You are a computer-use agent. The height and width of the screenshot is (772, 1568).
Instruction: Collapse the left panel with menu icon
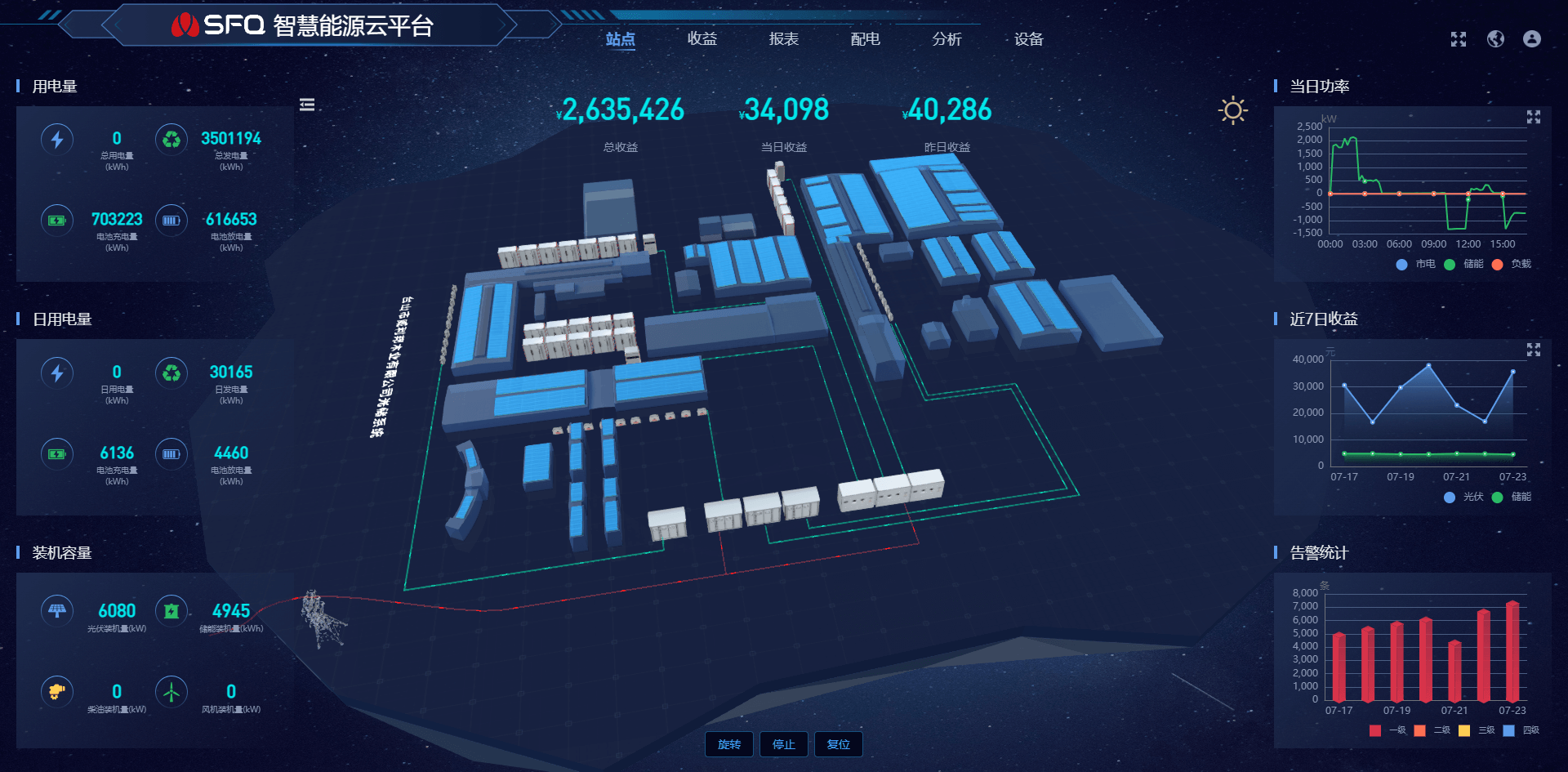(x=307, y=105)
